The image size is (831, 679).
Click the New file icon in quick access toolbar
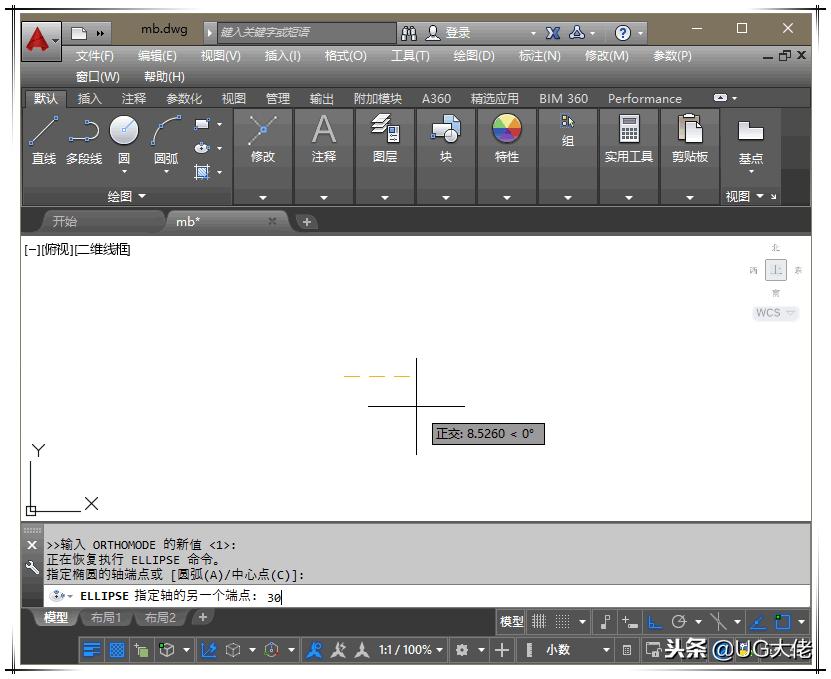pos(79,33)
